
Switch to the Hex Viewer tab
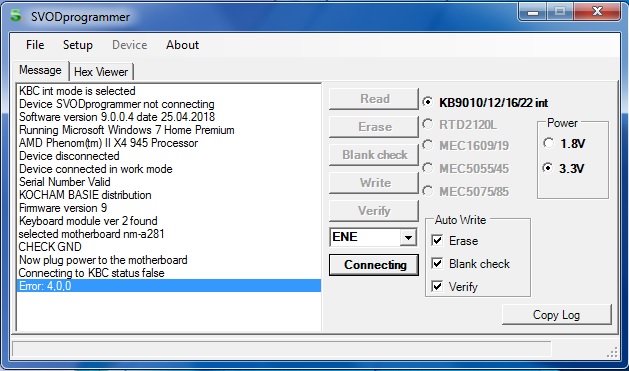pos(101,72)
